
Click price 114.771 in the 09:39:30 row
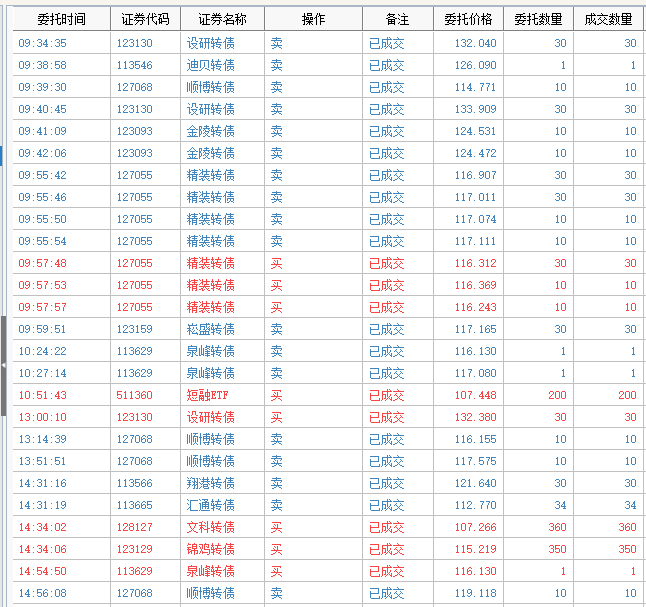475,87
